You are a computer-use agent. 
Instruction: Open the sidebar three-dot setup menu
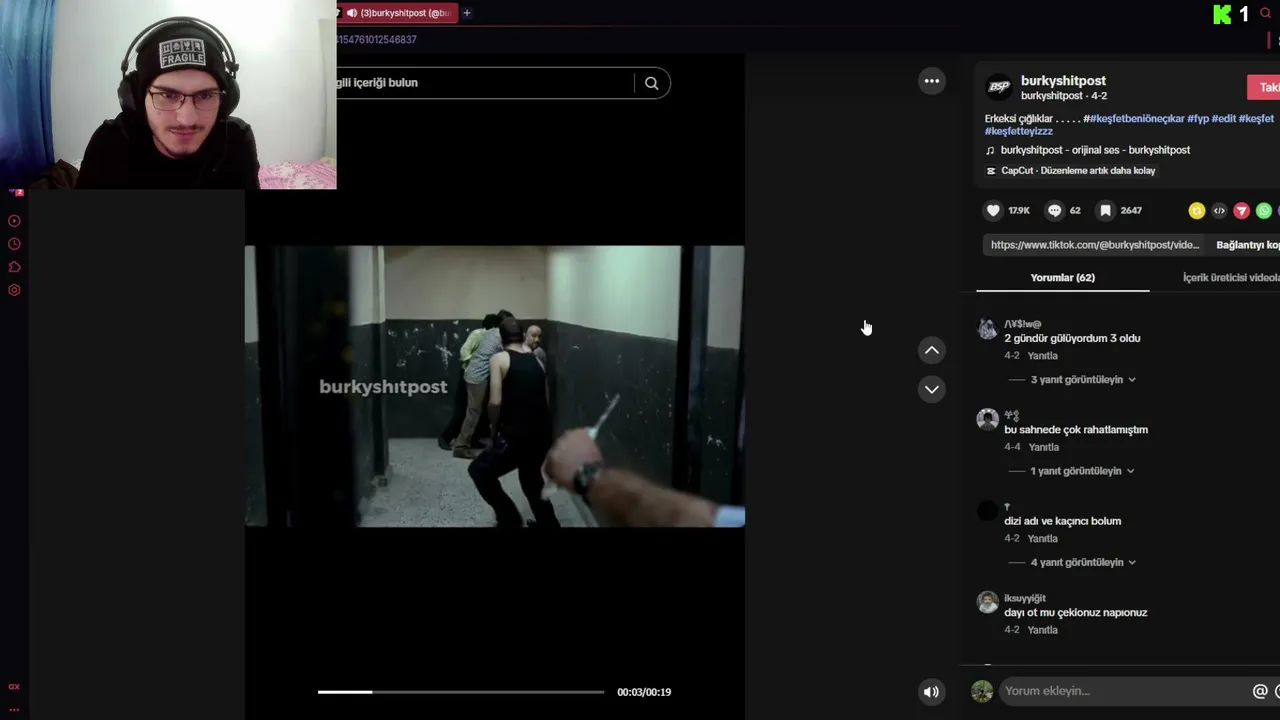tap(14, 709)
